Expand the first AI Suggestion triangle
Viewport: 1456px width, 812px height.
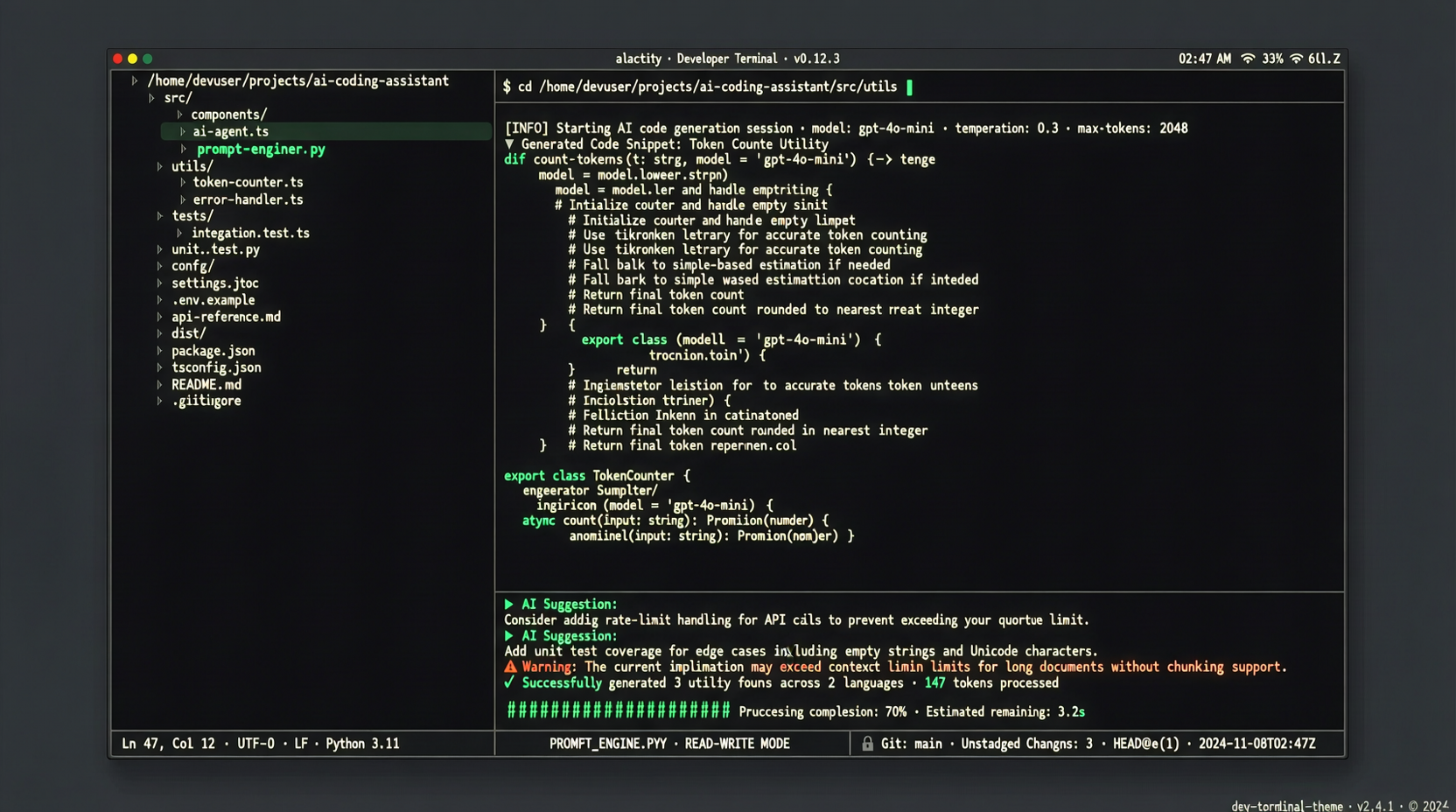tap(509, 605)
